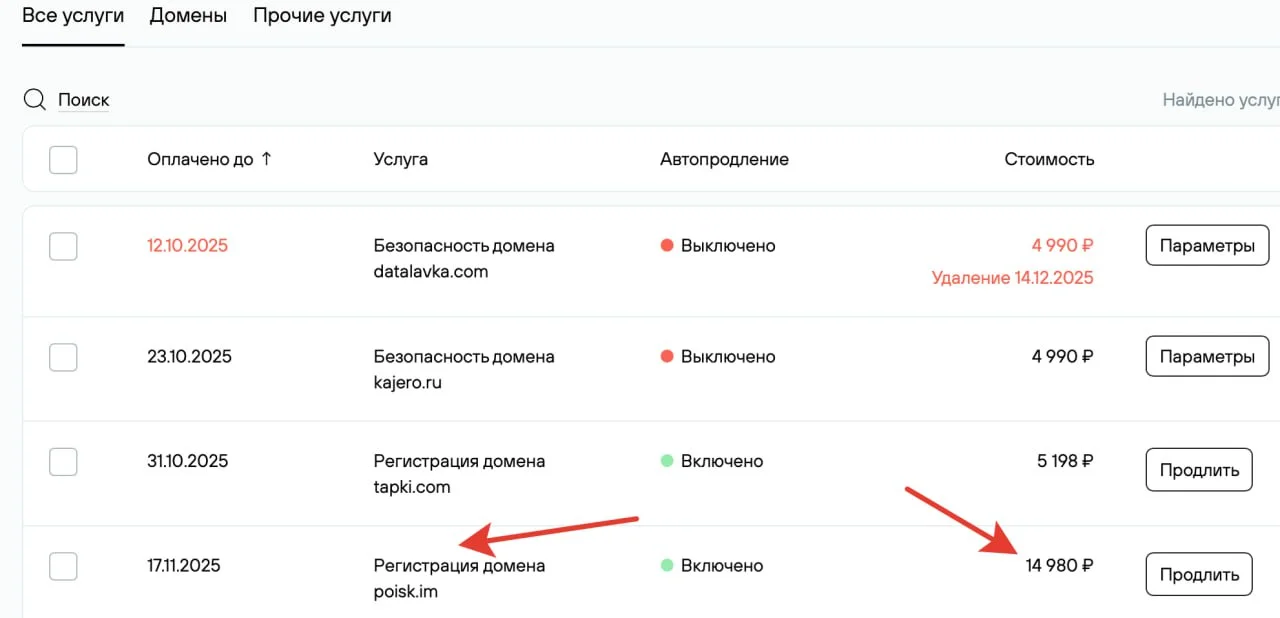Screen dimensions: 1280x618
Task: Toggle the select-all checkbox in header
Action: [x=63, y=160]
